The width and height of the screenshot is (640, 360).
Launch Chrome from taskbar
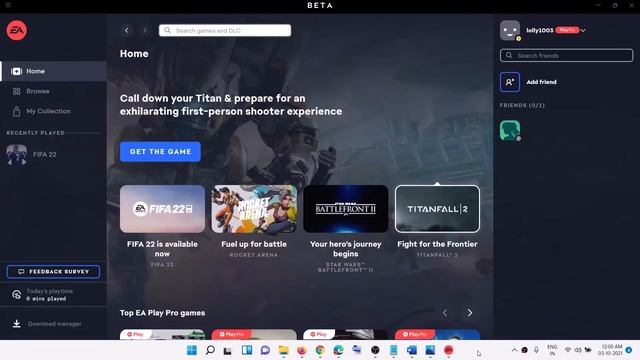click(x=320, y=350)
